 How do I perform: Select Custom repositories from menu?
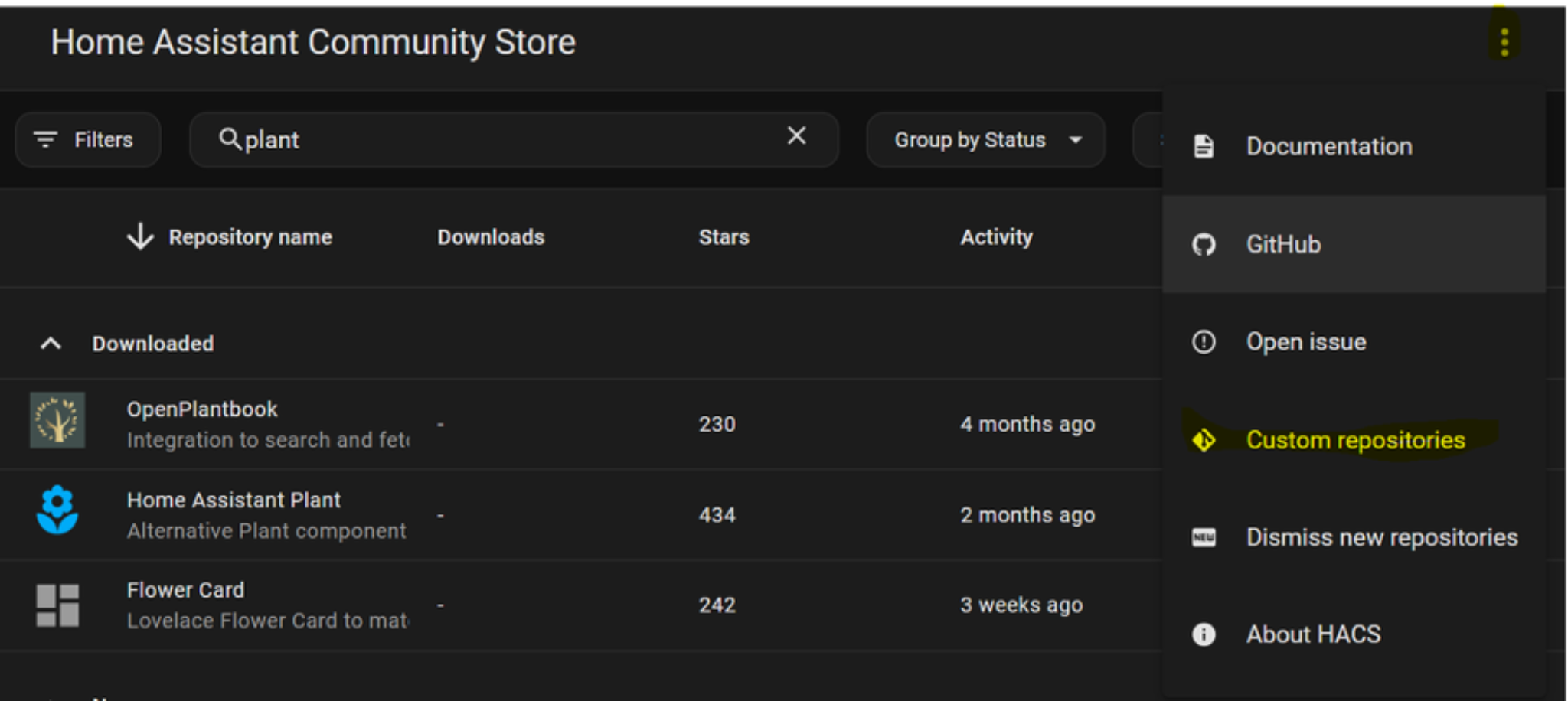[x=1354, y=440]
